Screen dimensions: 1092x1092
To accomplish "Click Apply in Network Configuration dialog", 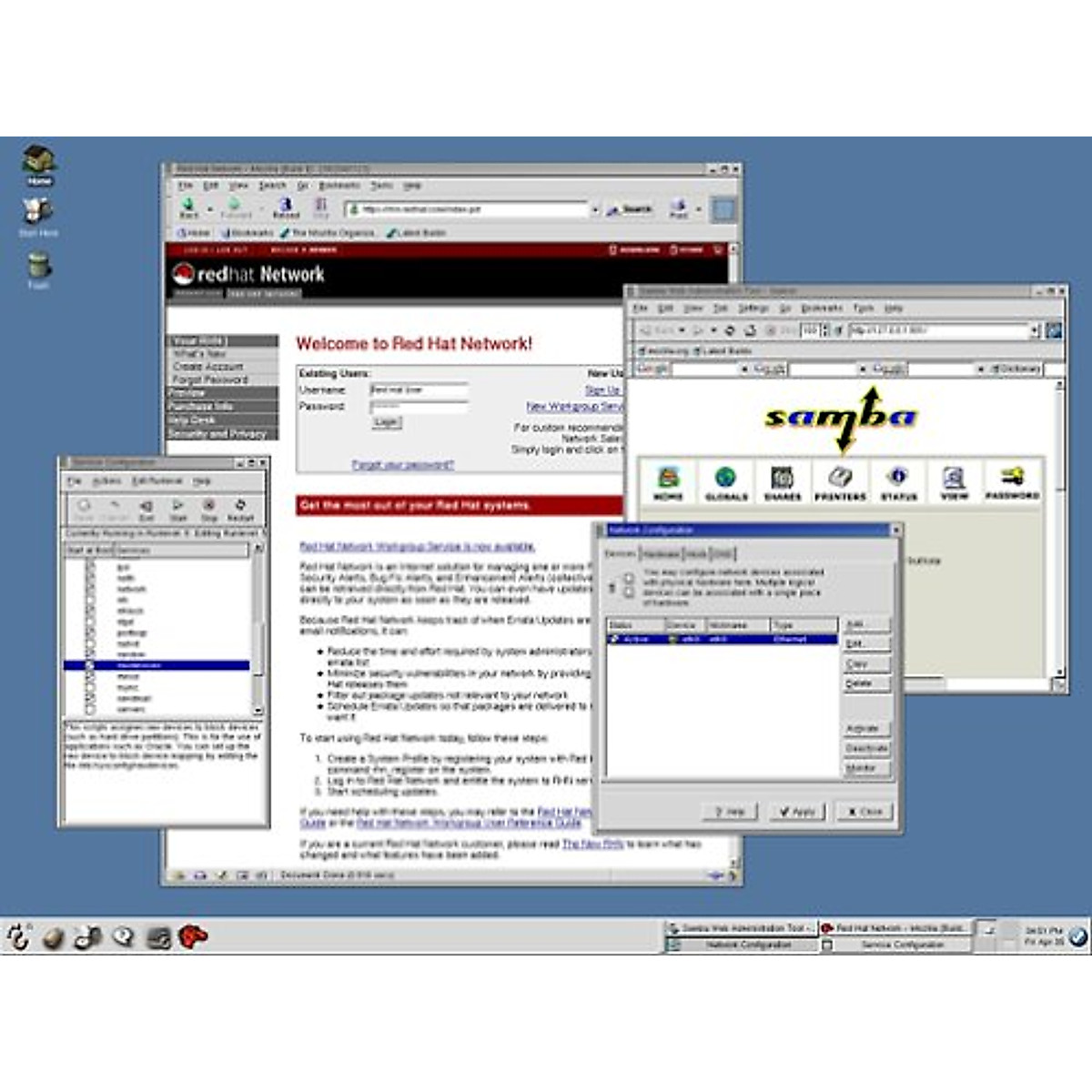I will 796,811.
